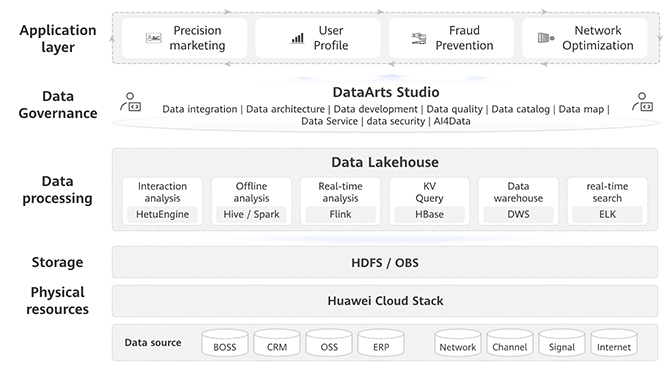
Task: Click the Offline analysis label
Action: 251,192
